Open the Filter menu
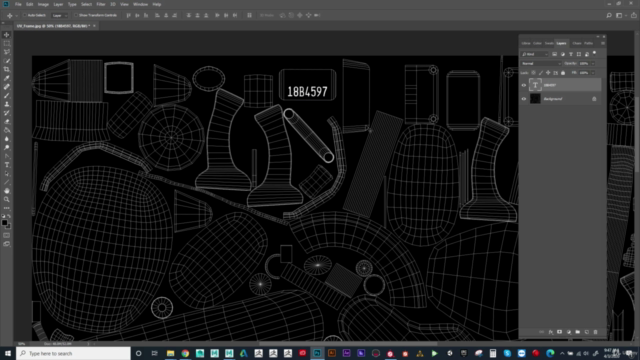The width and height of the screenshot is (640, 360). [x=101, y=4]
